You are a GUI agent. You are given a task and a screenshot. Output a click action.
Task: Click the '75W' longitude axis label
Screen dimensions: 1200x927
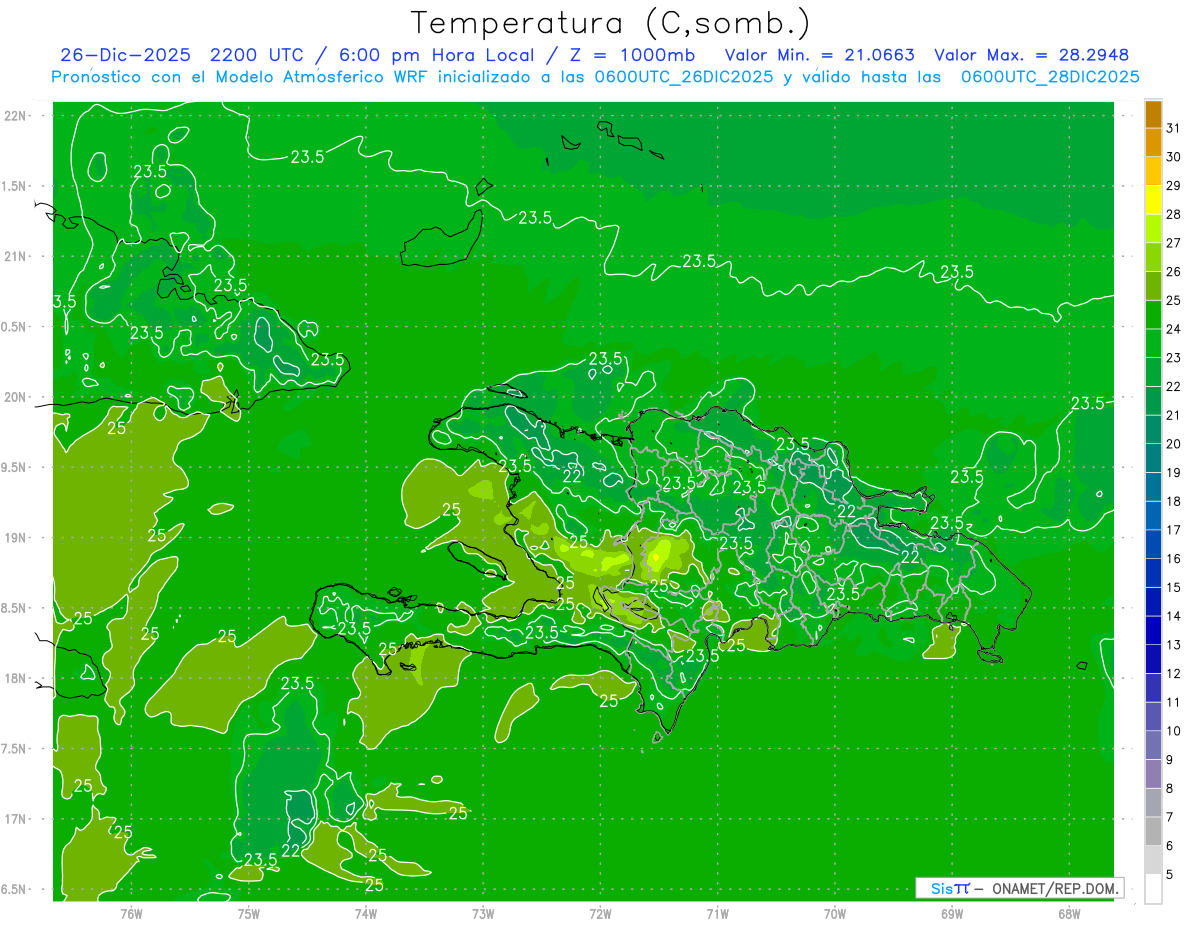pyautogui.click(x=249, y=914)
